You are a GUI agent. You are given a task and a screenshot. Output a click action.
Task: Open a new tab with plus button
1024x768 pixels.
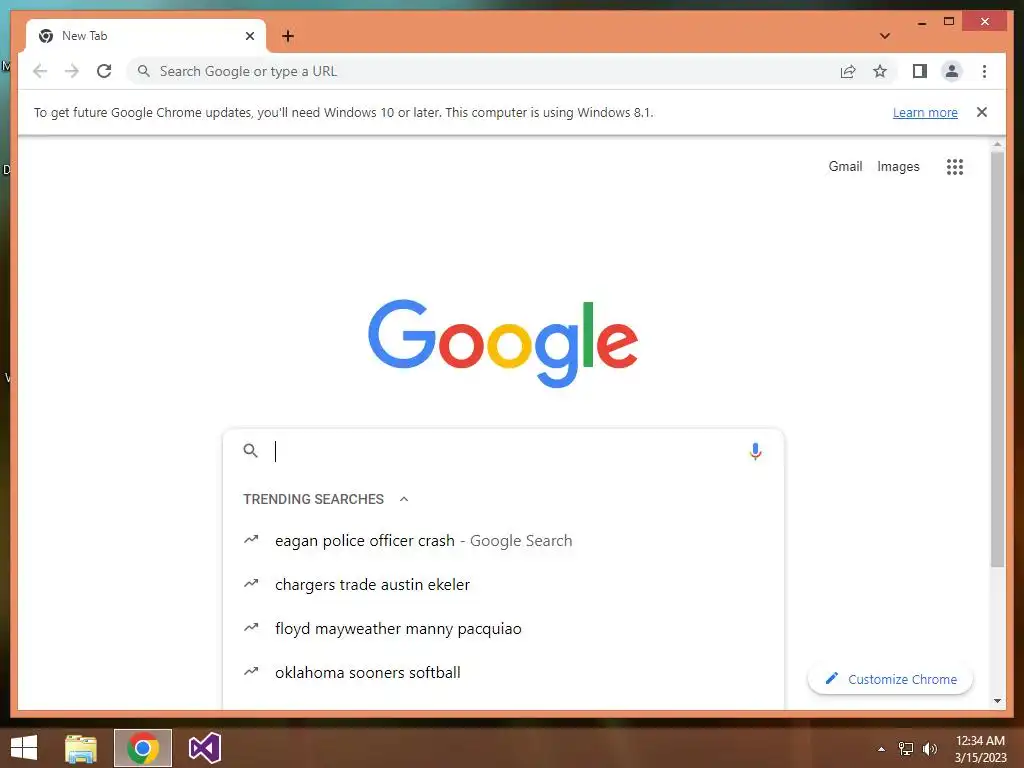click(288, 36)
